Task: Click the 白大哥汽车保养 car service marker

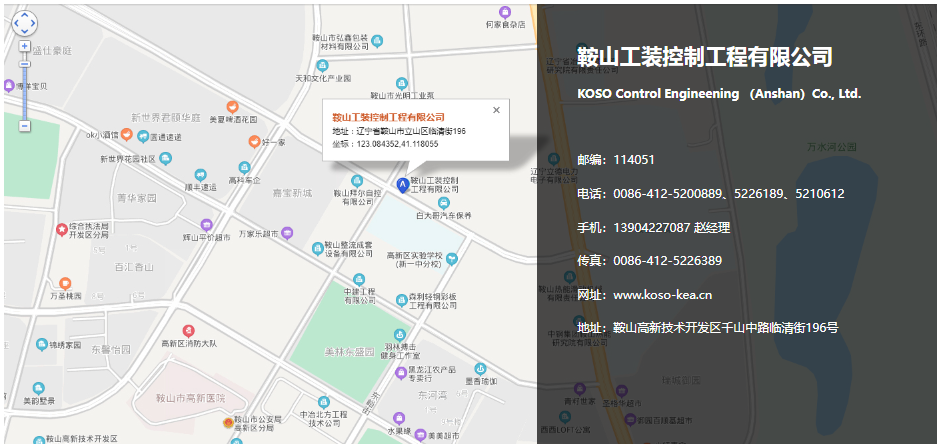Action: [x=443, y=202]
